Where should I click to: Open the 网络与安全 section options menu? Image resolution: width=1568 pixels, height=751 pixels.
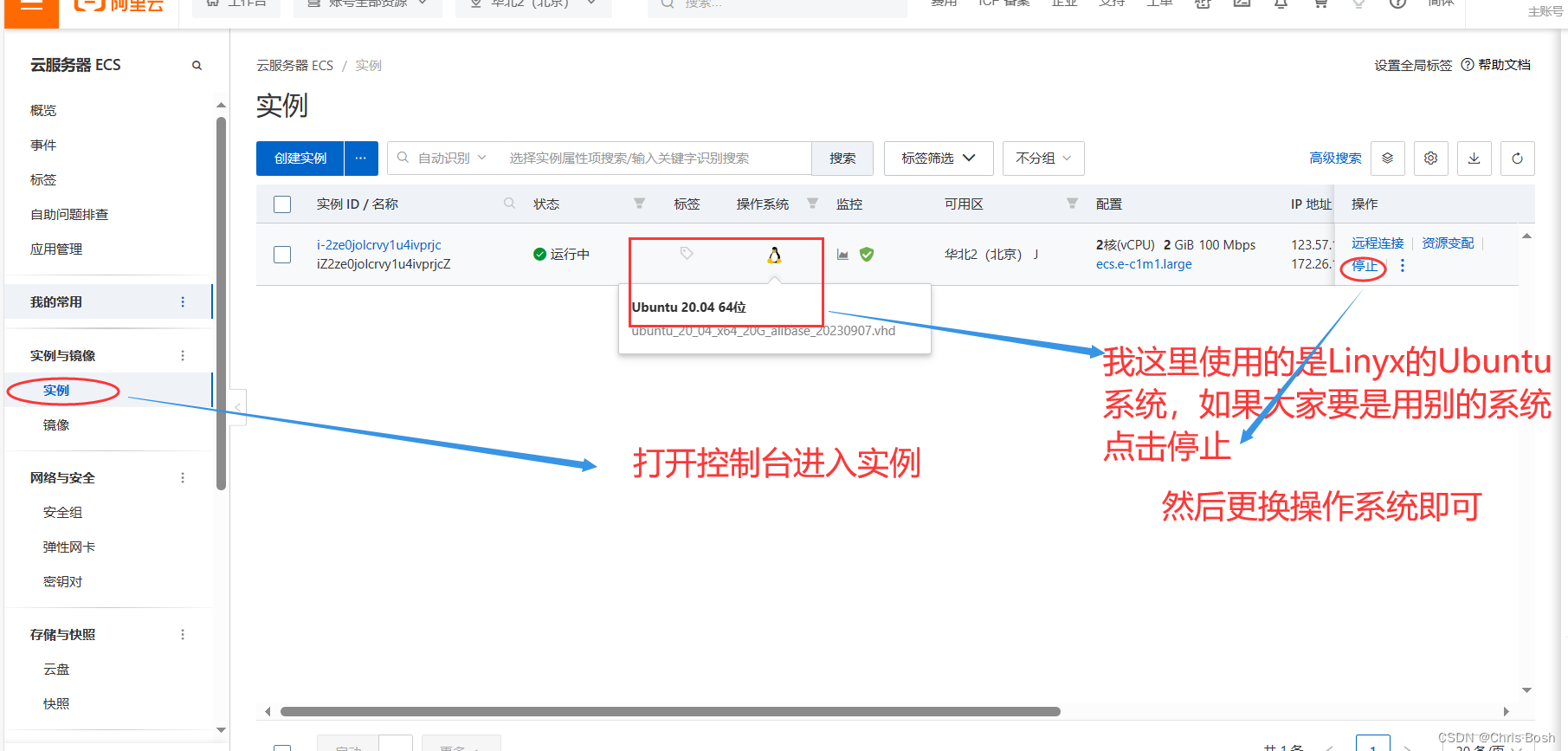183,478
